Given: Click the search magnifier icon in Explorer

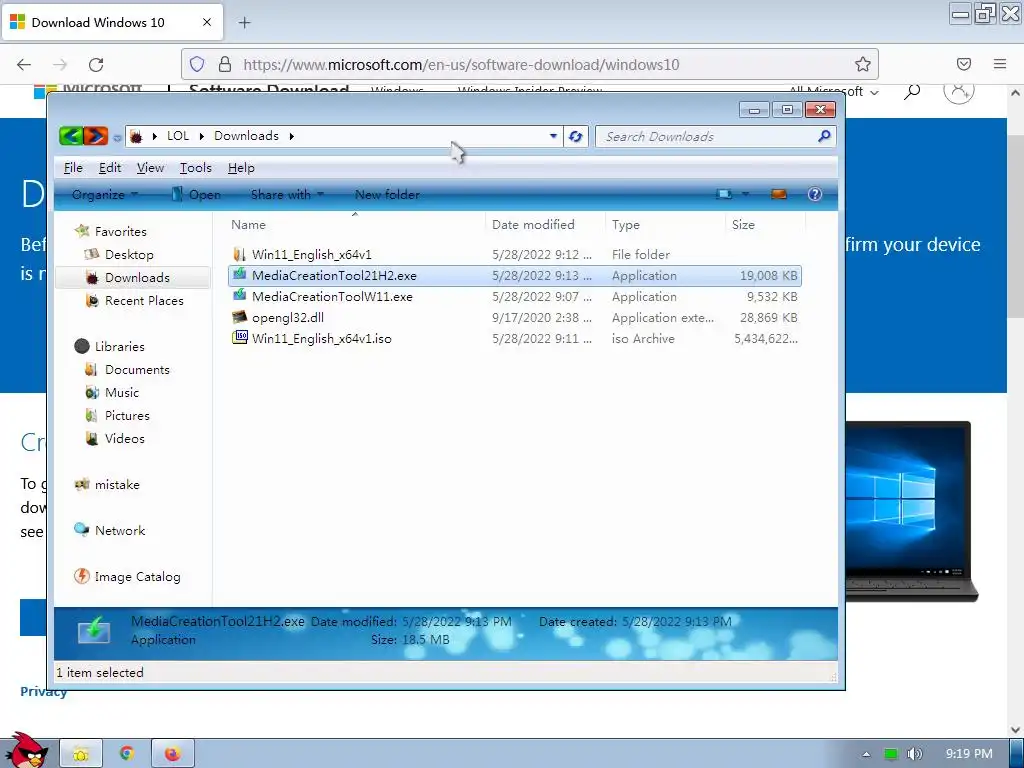Looking at the screenshot, I should 824,136.
